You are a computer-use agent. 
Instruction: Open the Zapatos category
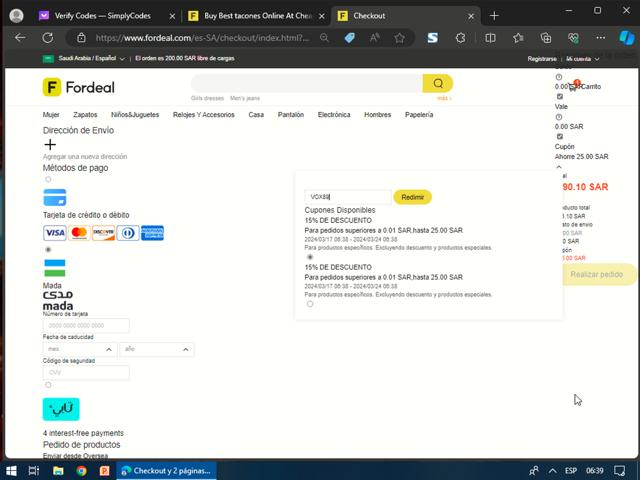coord(85,115)
